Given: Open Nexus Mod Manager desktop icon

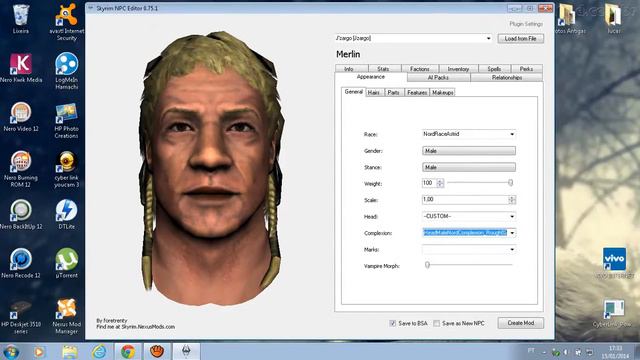Looking at the screenshot, I should pyautogui.click(x=67, y=317).
